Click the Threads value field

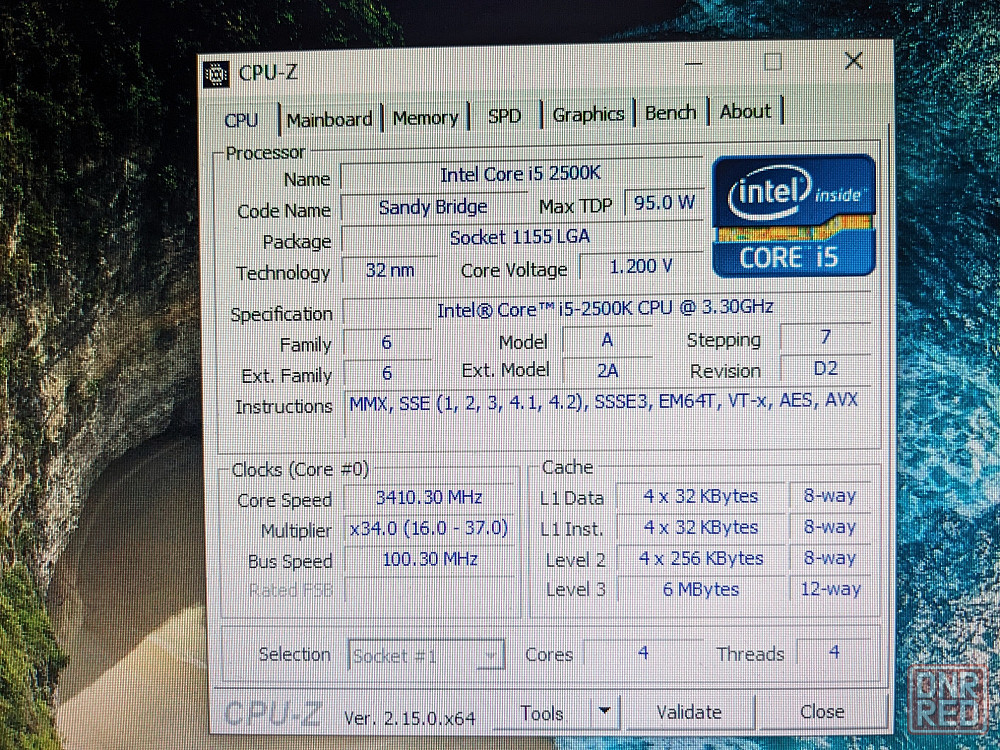click(x=834, y=652)
